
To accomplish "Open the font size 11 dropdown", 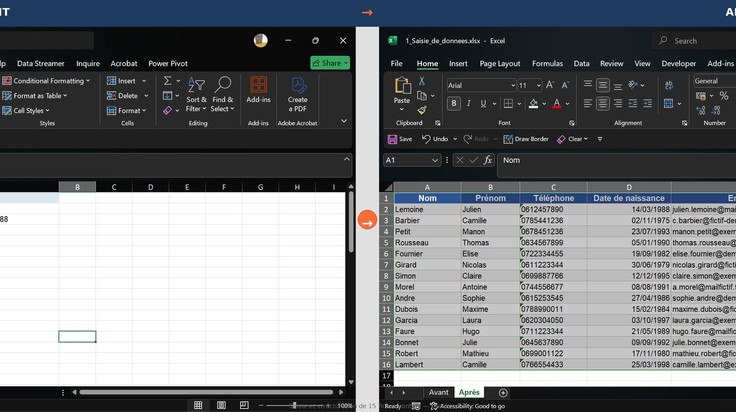I will point(538,85).
